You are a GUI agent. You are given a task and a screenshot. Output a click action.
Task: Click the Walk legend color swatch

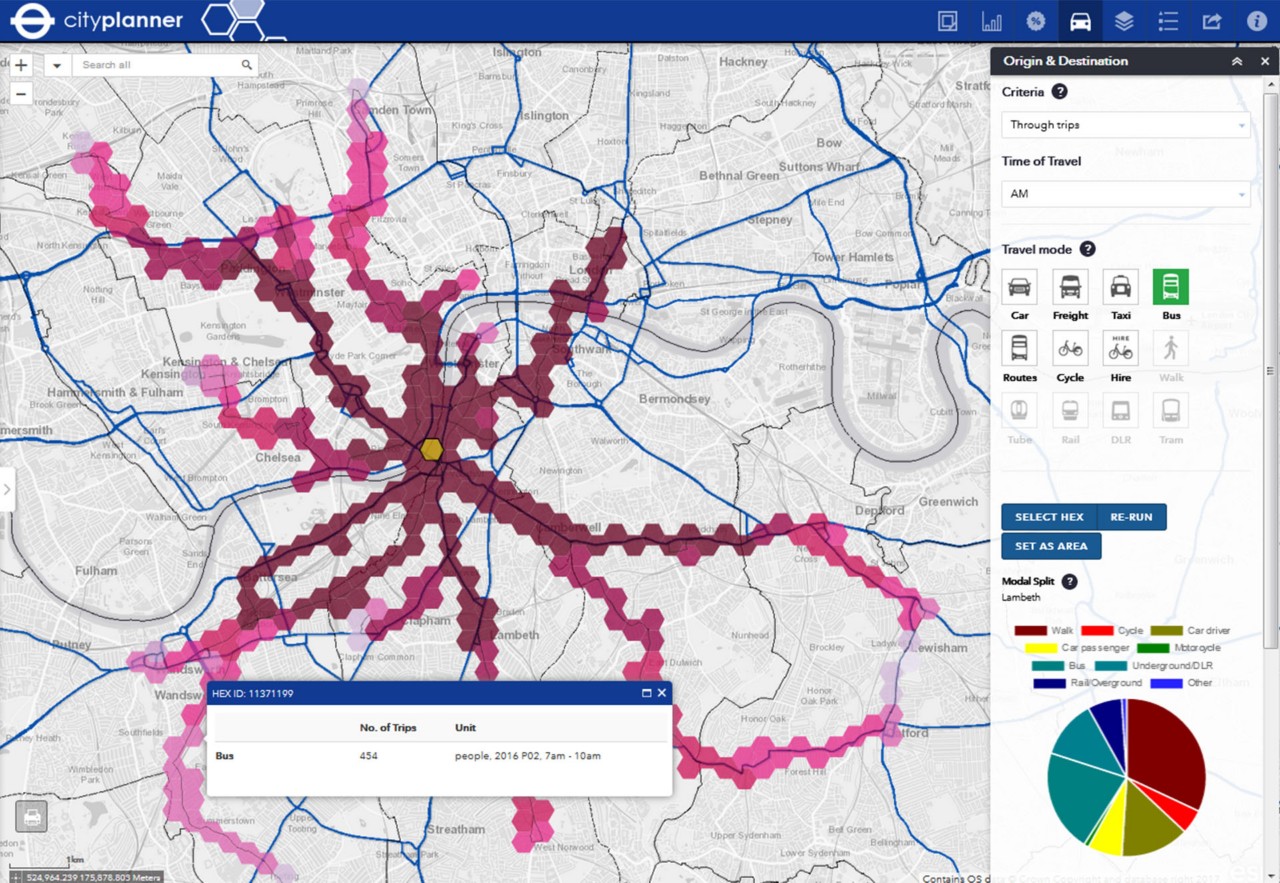point(1031,631)
